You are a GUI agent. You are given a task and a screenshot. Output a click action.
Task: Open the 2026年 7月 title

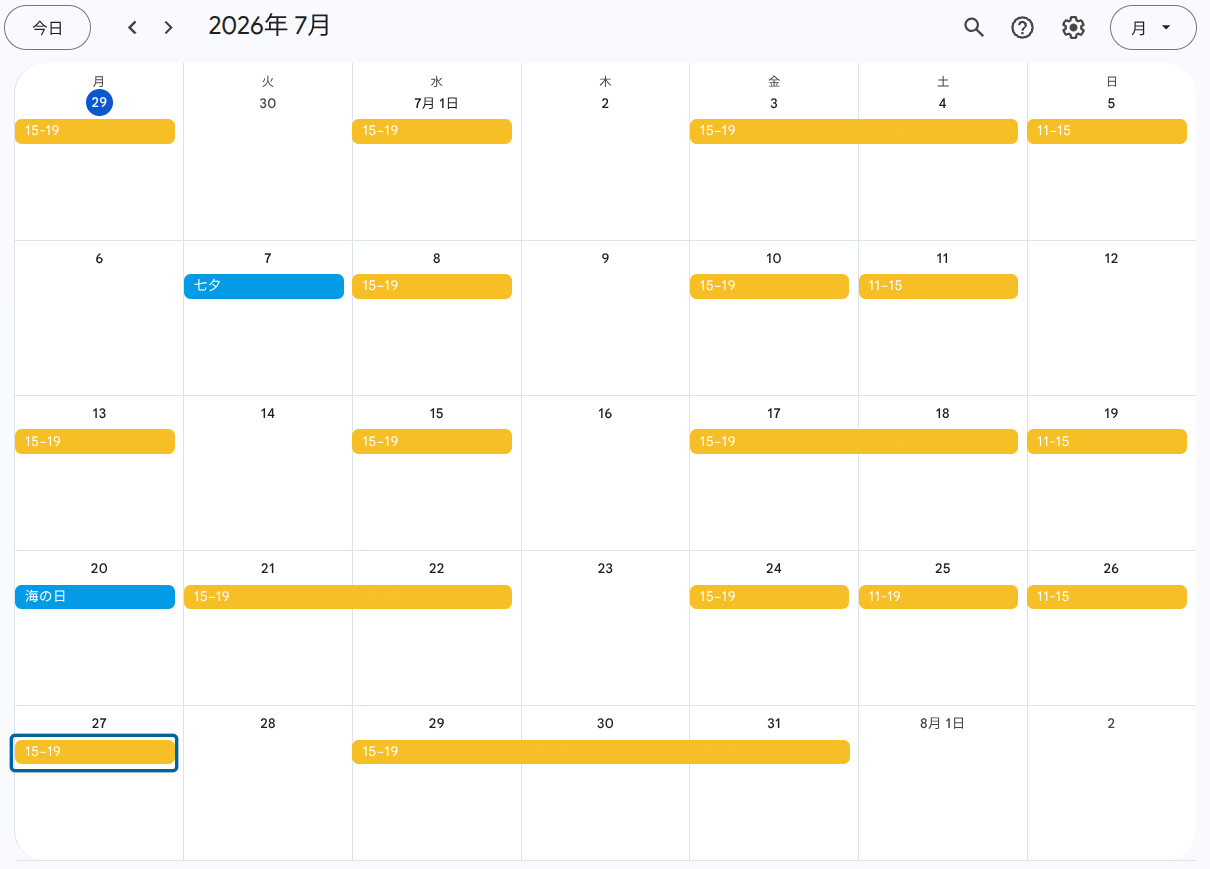[x=269, y=26]
